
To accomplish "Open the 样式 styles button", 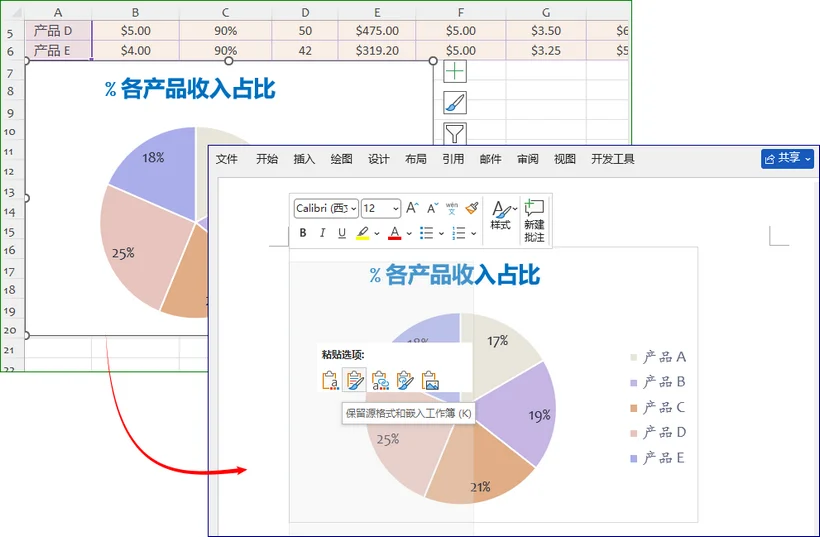I will (501, 215).
